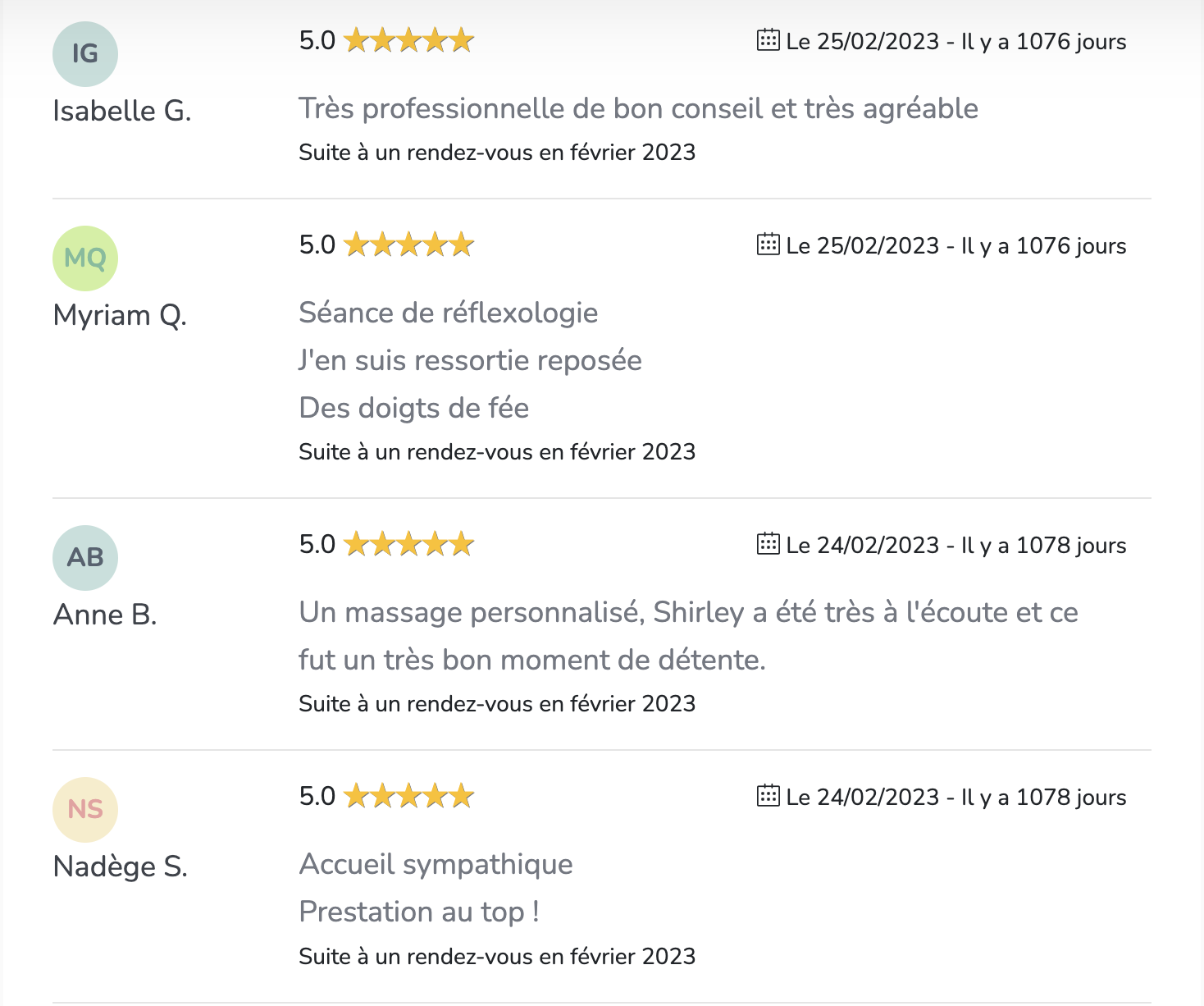Click the "Un massage personnalisé" review text
Viewport: 1204px width, 1006px height.
coord(687,612)
